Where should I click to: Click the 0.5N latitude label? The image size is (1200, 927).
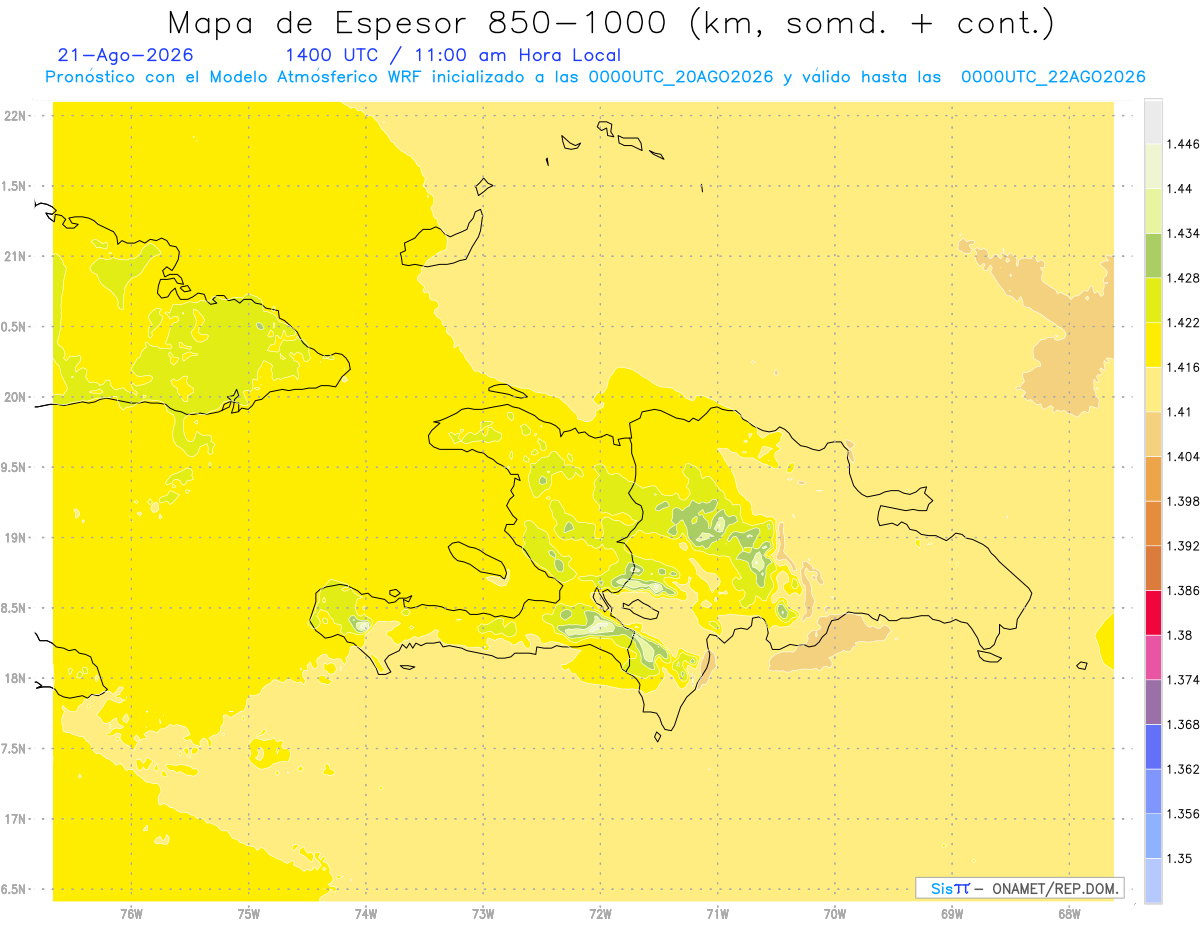15,327
